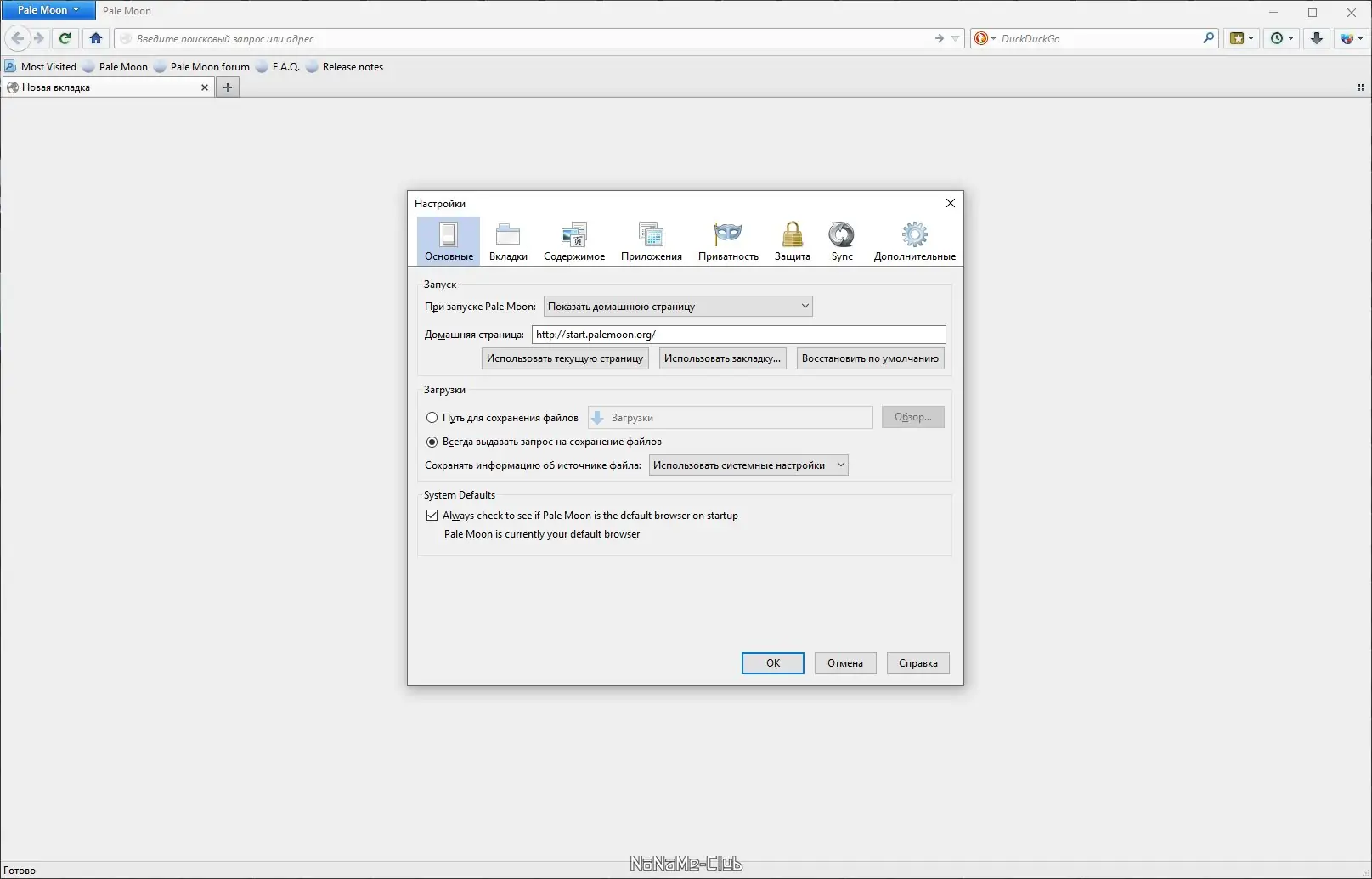Screen dimensions: 1372x879
Task: Reload the current page
Action: tap(65, 38)
